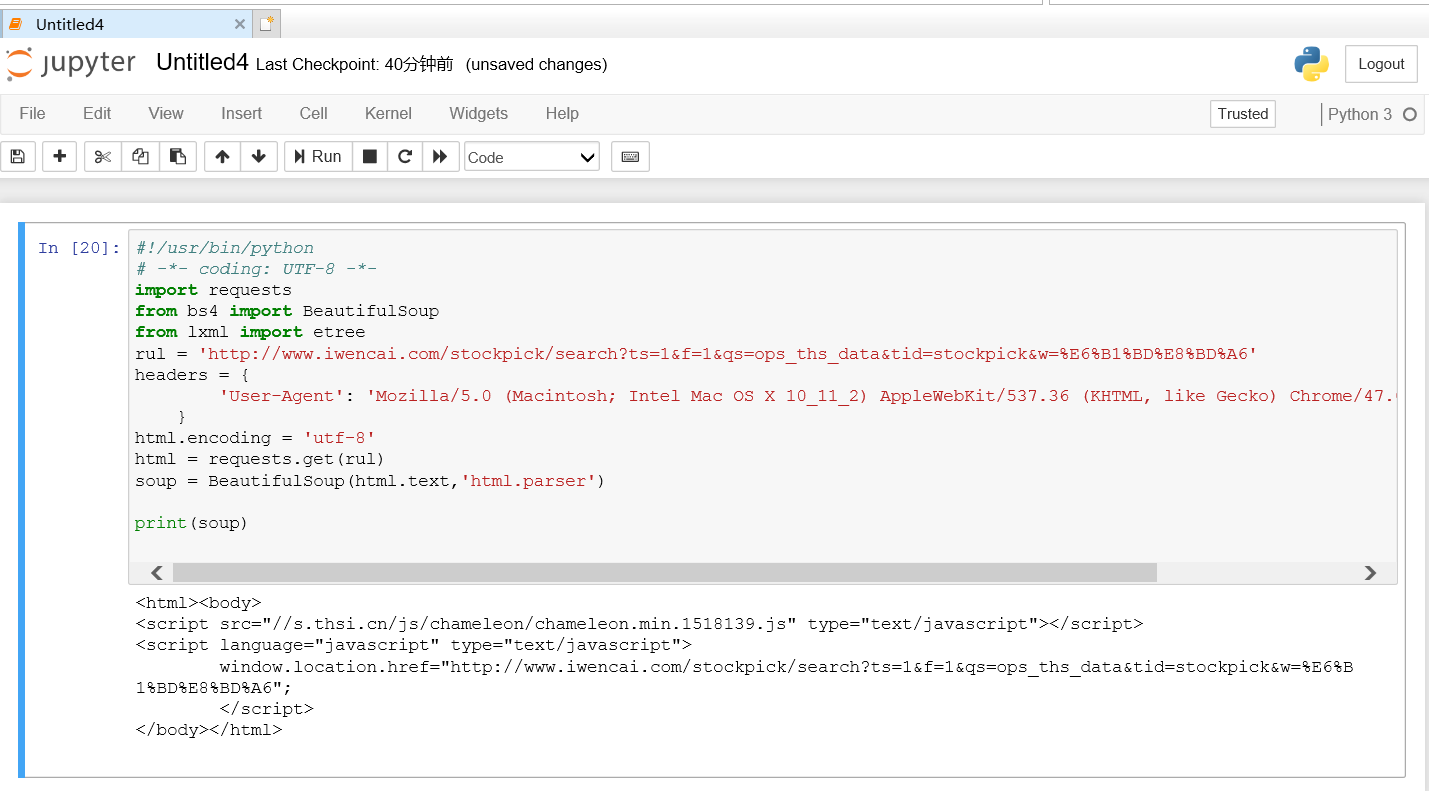Restart kernel and rerun all icon
The height and width of the screenshot is (791, 1429).
click(x=440, y=157)
